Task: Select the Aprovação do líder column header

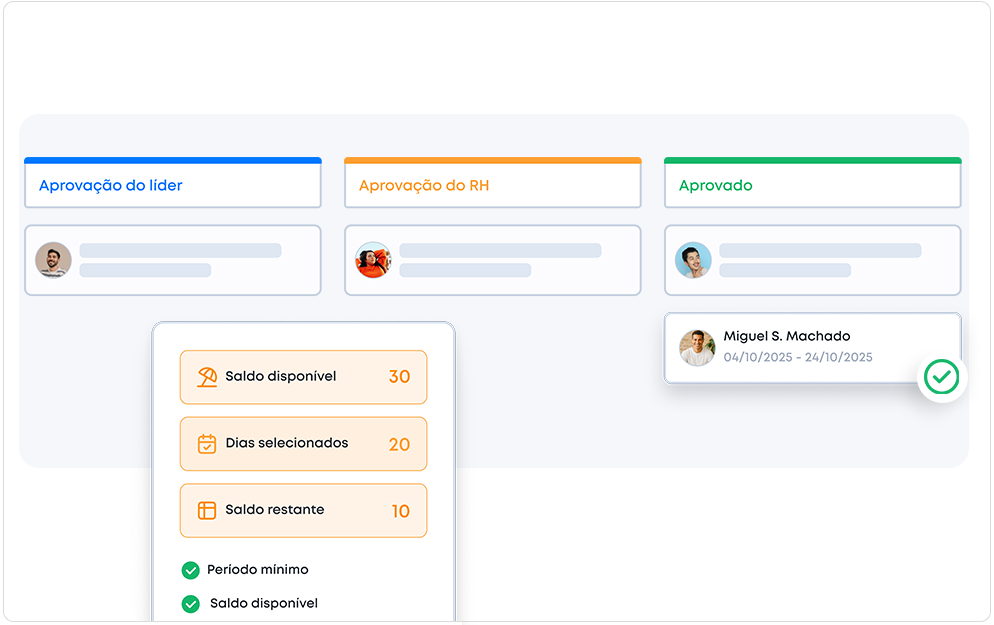Action: tap(172, 185)
